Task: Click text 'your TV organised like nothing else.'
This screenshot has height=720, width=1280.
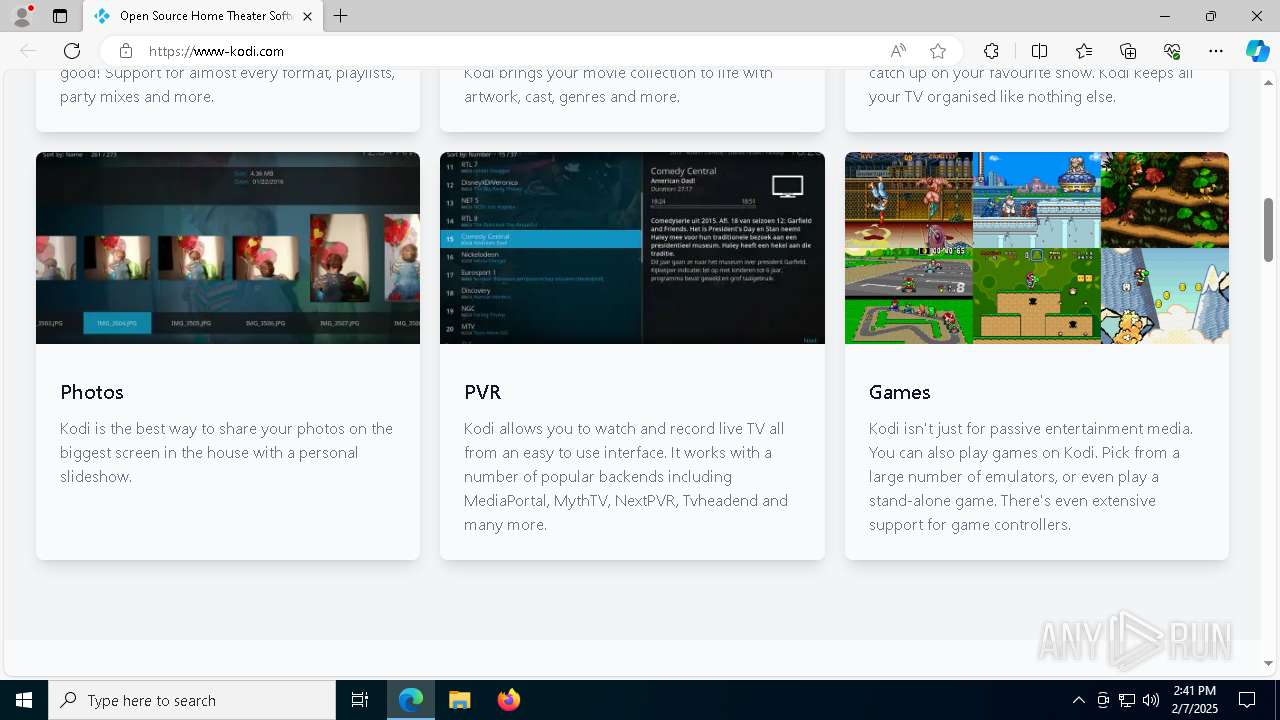Action: pos(992,97)
